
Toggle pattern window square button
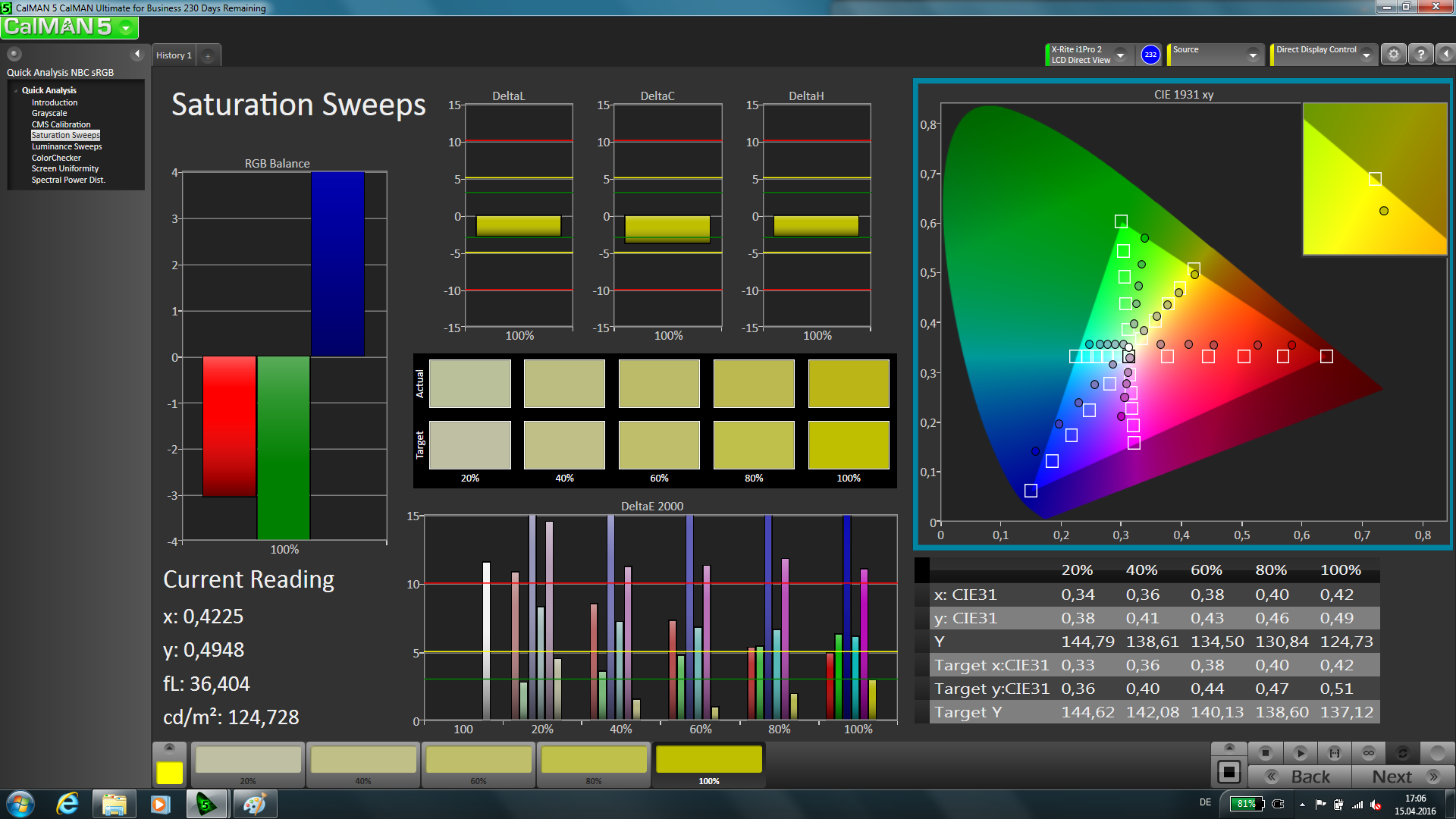point(1228,773)
